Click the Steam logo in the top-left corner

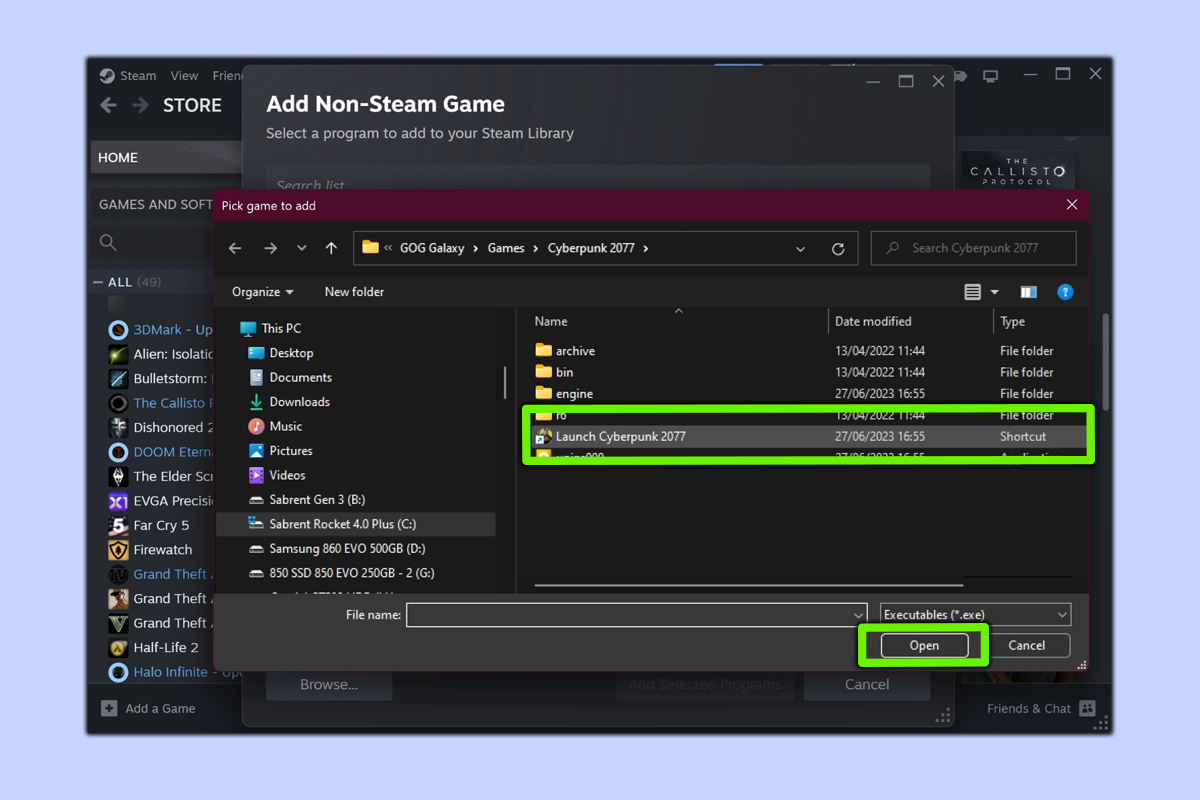(107, 75)
